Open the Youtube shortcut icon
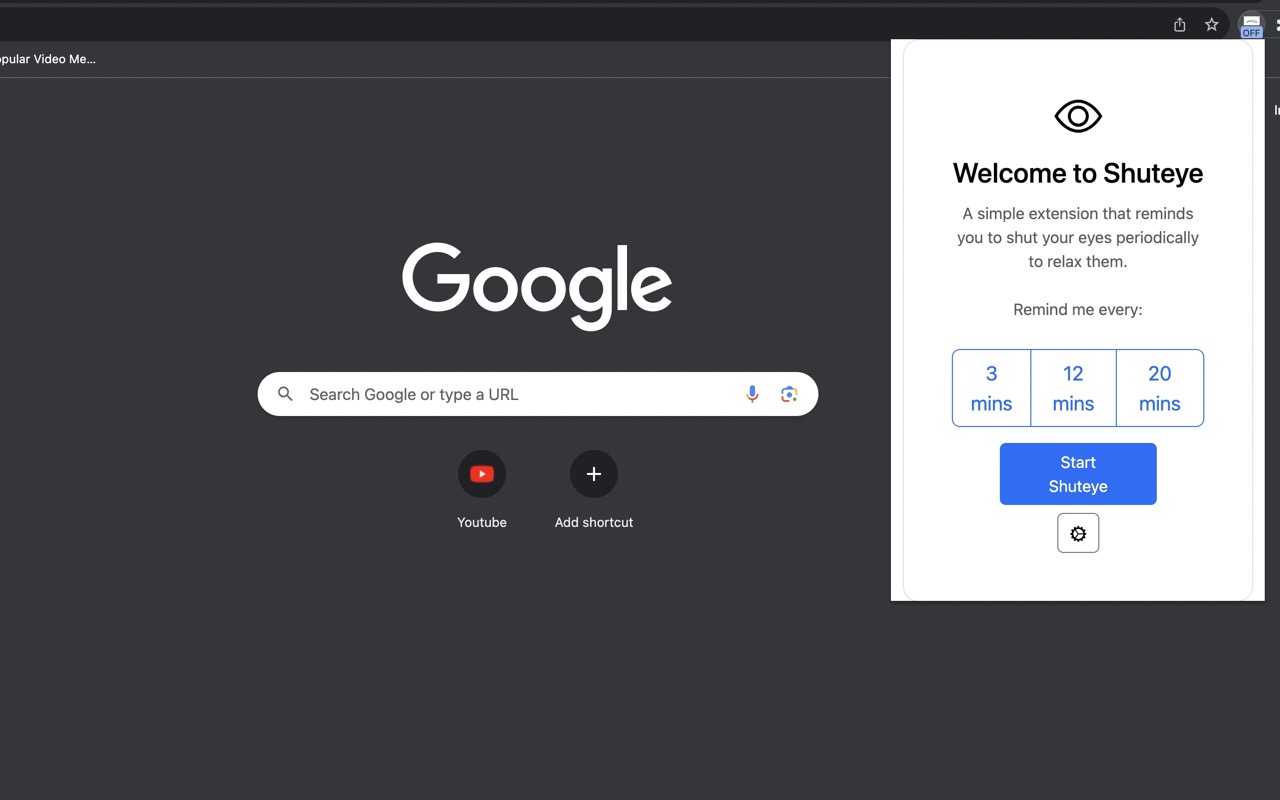Screen dimensions: 1280x800 coord(482,473)
